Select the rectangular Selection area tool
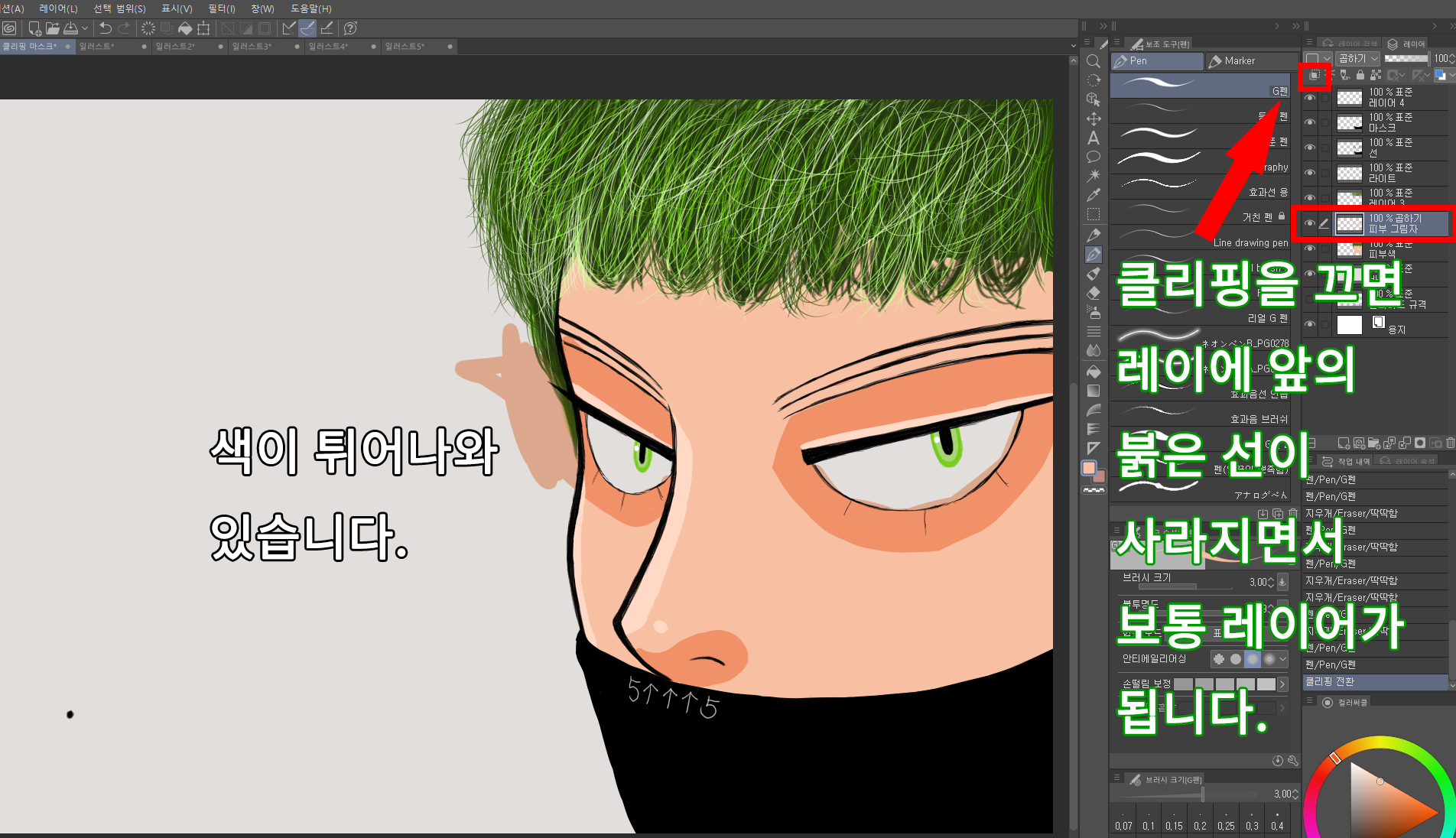Image resolution: width=1456 pixels, height=838 pixels. pyautogui.click(x=1094, y=214)
